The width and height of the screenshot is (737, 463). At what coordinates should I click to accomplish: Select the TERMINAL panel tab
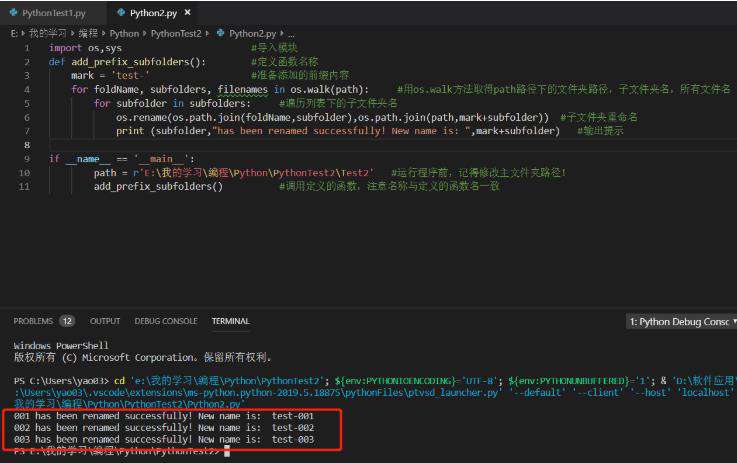tap(230, 321)
